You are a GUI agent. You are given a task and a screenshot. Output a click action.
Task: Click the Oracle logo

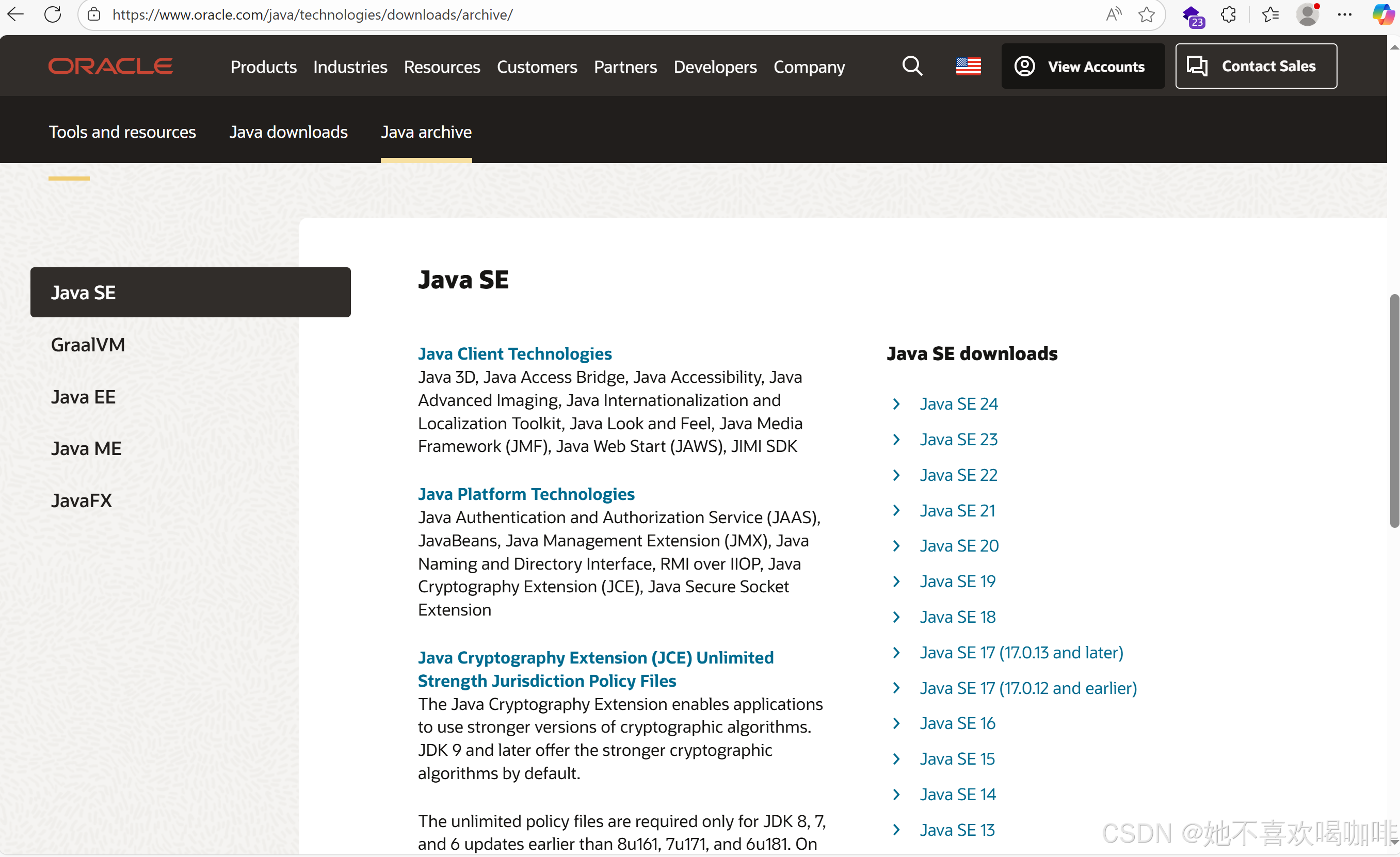click(110, 67)
